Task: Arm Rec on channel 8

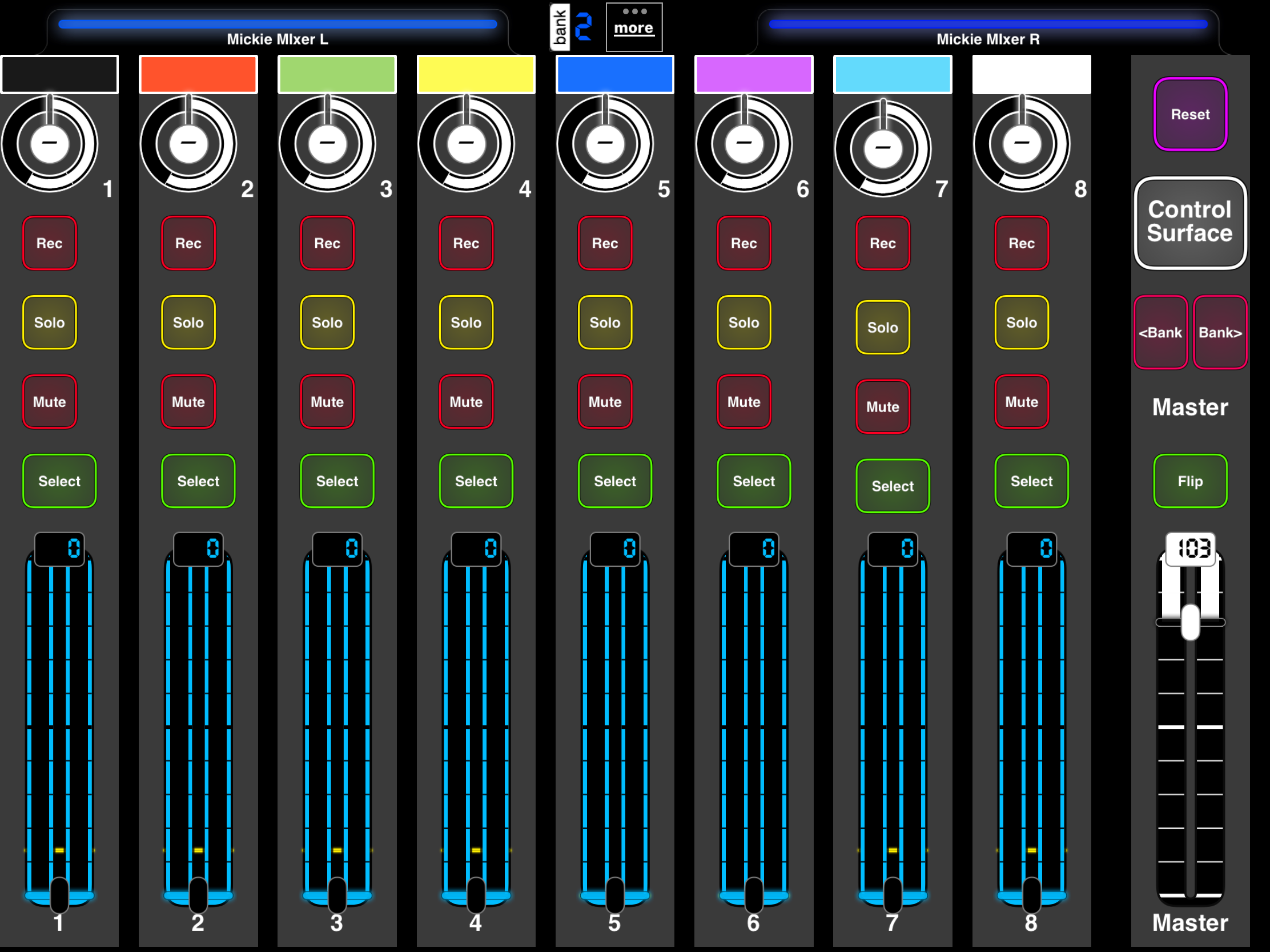Action: [x=1022, y=243]
